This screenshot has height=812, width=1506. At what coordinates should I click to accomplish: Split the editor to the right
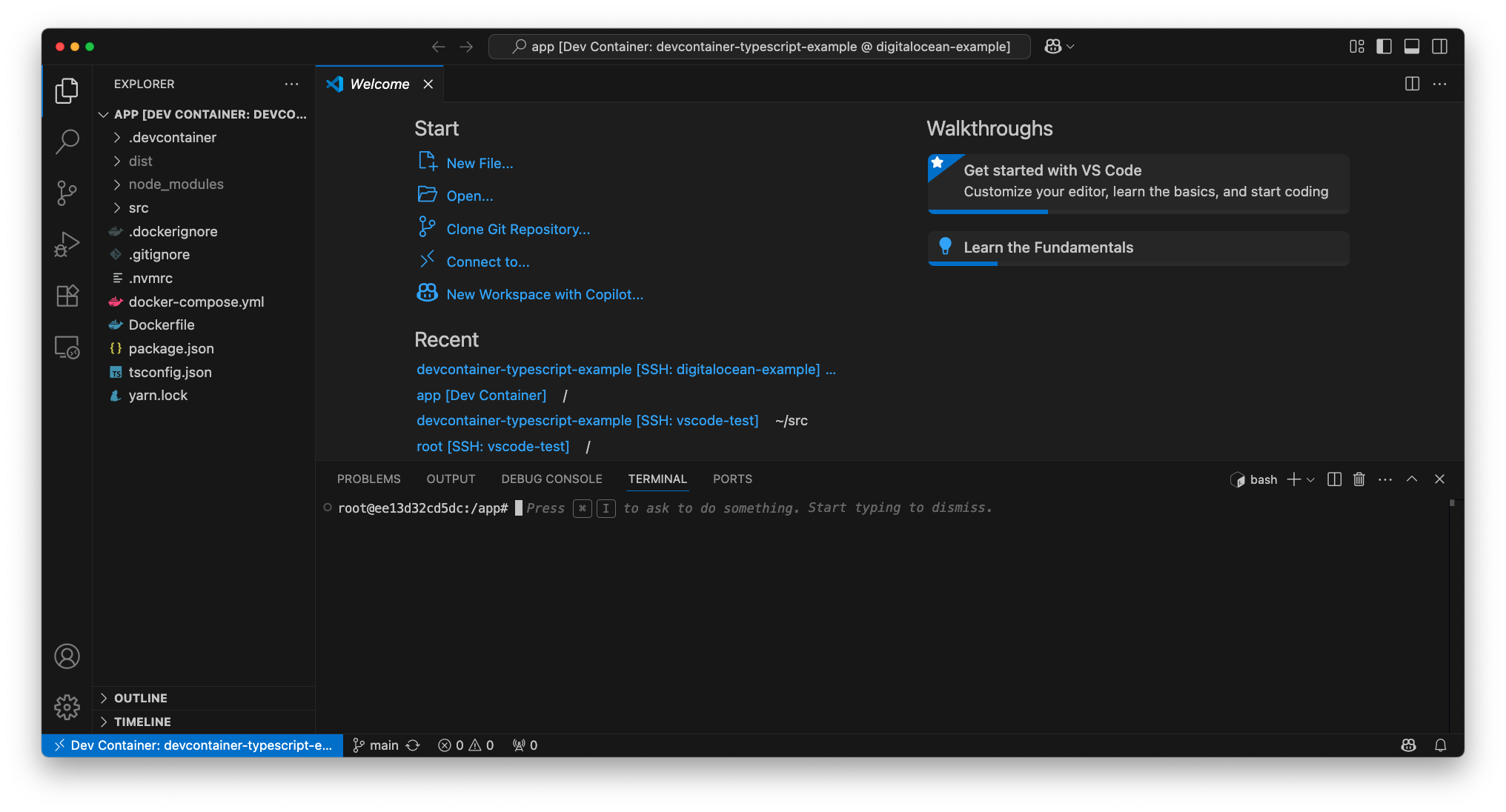(1413, 84)
